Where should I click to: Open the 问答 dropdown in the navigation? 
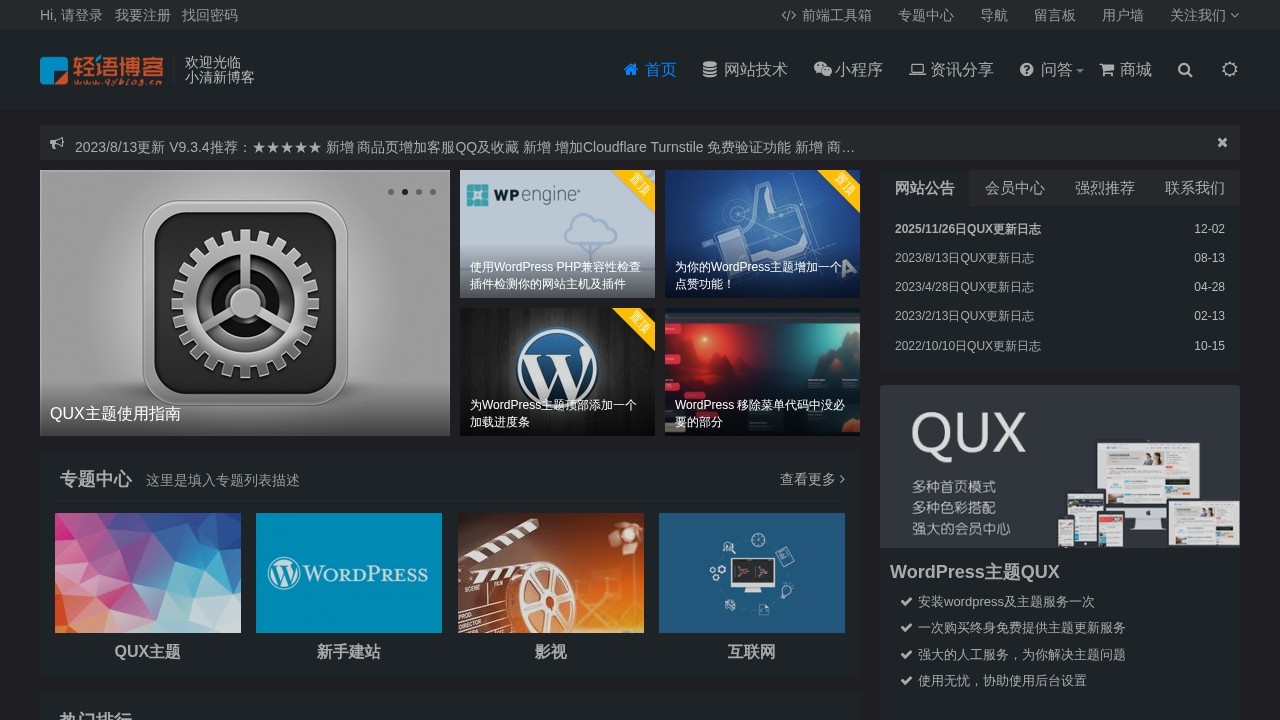click(1050, 69)
